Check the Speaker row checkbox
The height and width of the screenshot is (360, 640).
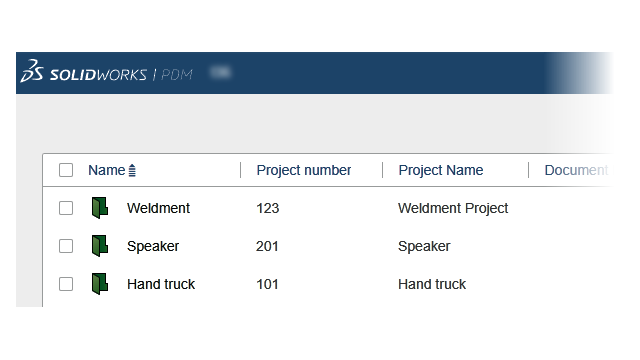66,246
